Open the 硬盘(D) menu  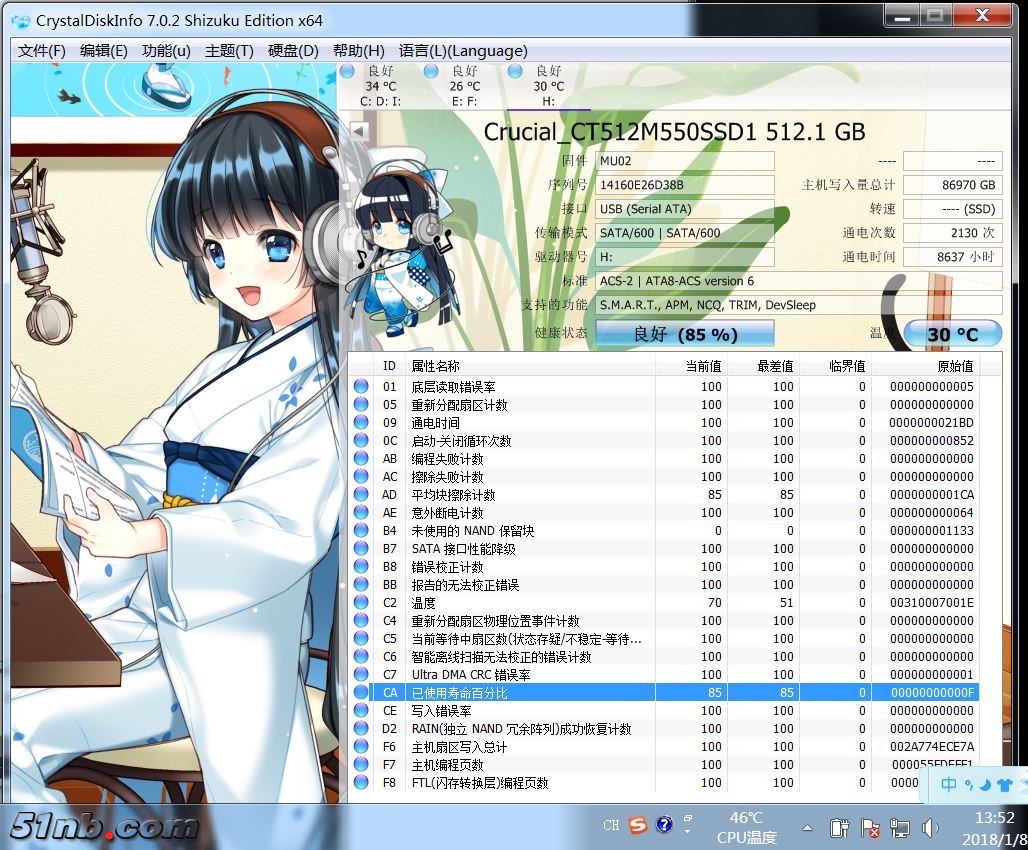[293, 51]
